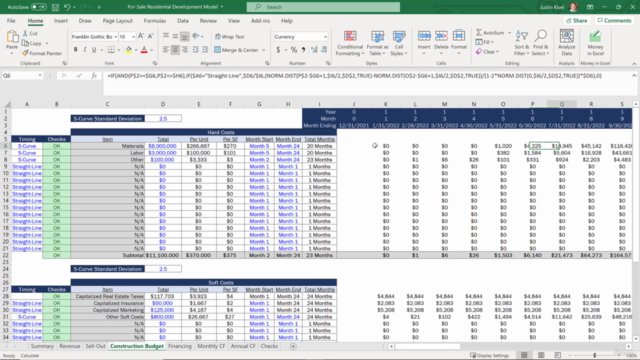The width and height of the screenshot is (640, 360).
Task: Click the Paste clipboard icon
Action: click(12, 37)
